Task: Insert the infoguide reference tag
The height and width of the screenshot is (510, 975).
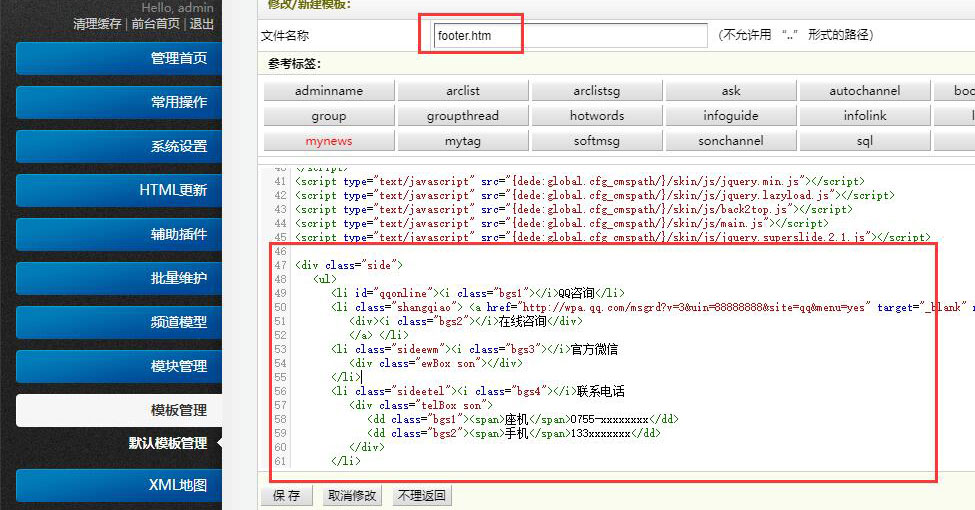Action: (x=731, y=116)
